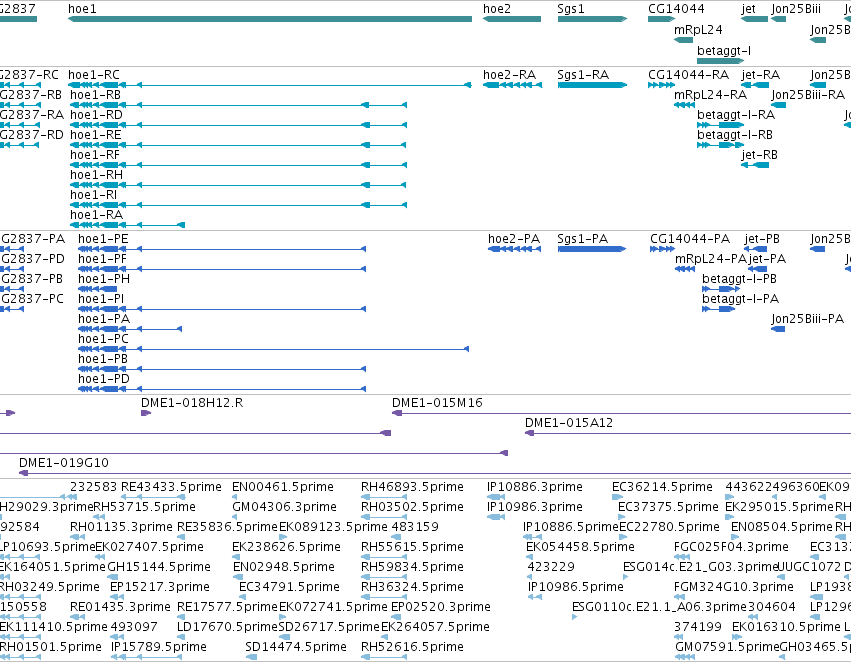Select the EC36214.5prime label
The width and height of the screenshot is (851, 662).
point(662,487)
